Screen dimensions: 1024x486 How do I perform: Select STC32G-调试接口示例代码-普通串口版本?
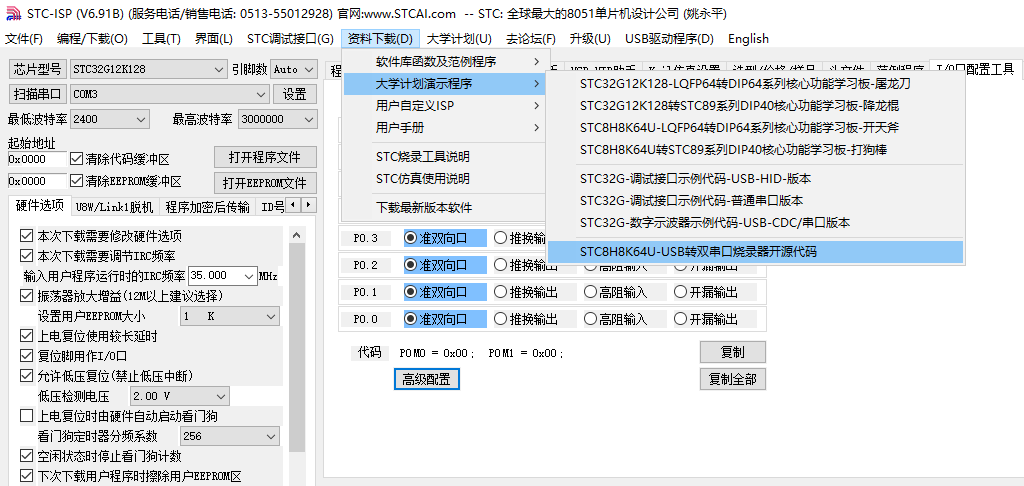755,201
